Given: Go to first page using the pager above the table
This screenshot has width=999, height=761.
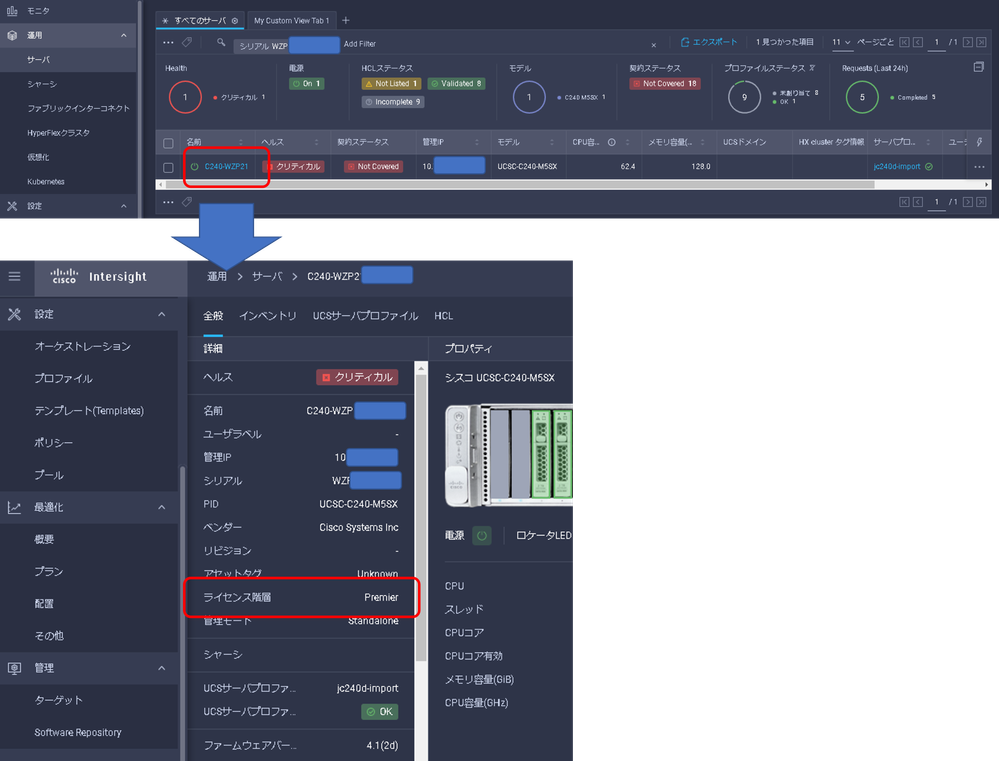Looking at the screenshot, I should tap(904, 42).
